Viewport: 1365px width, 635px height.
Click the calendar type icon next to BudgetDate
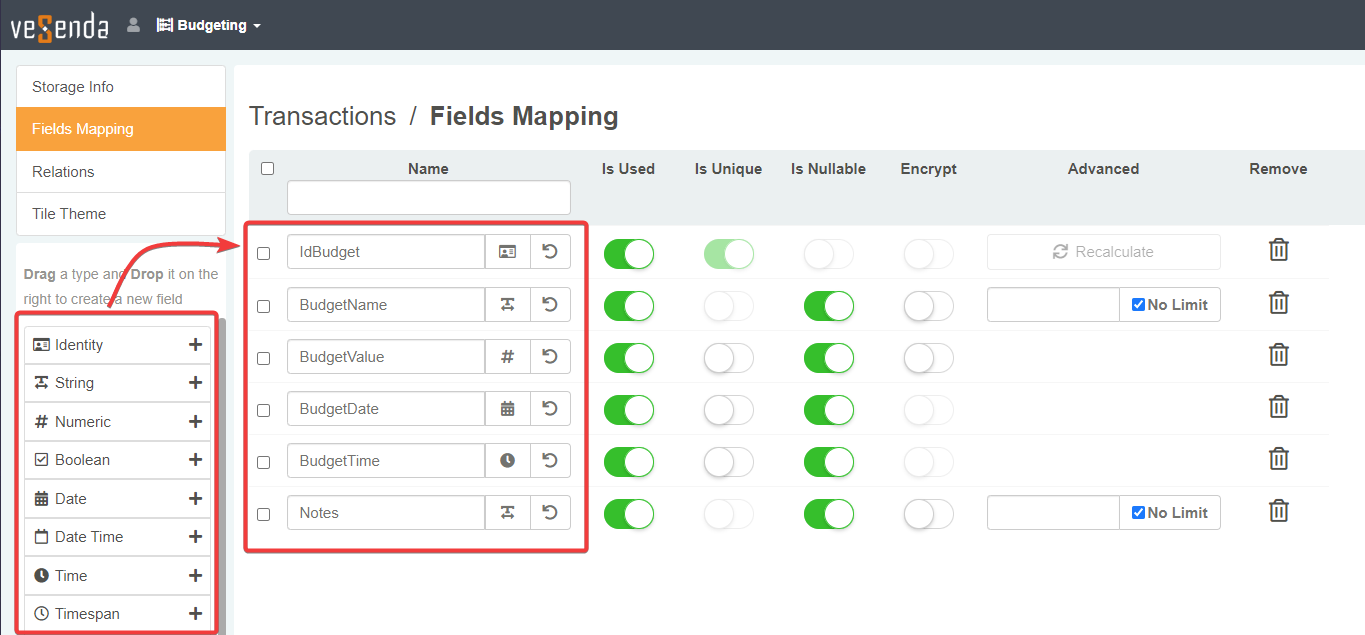click(507, 409)
